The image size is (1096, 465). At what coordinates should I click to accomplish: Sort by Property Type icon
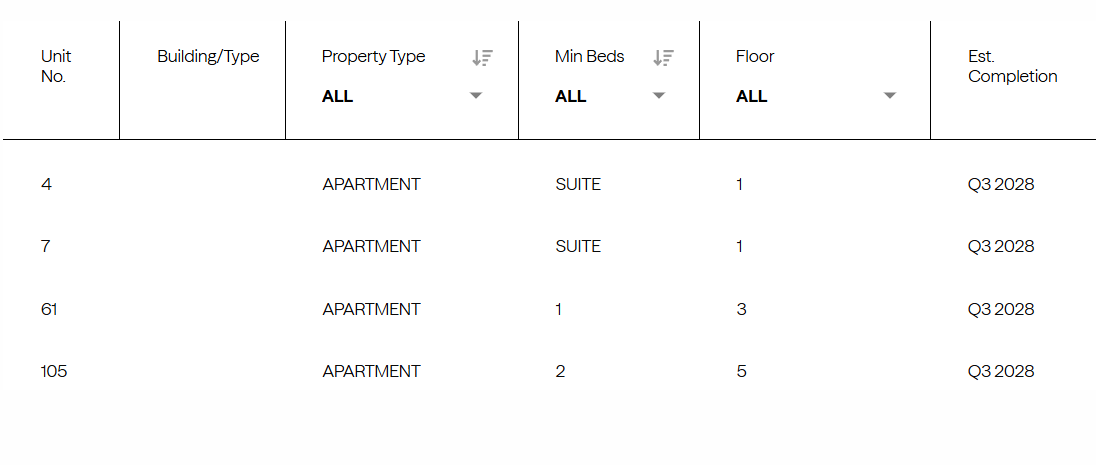483,58
